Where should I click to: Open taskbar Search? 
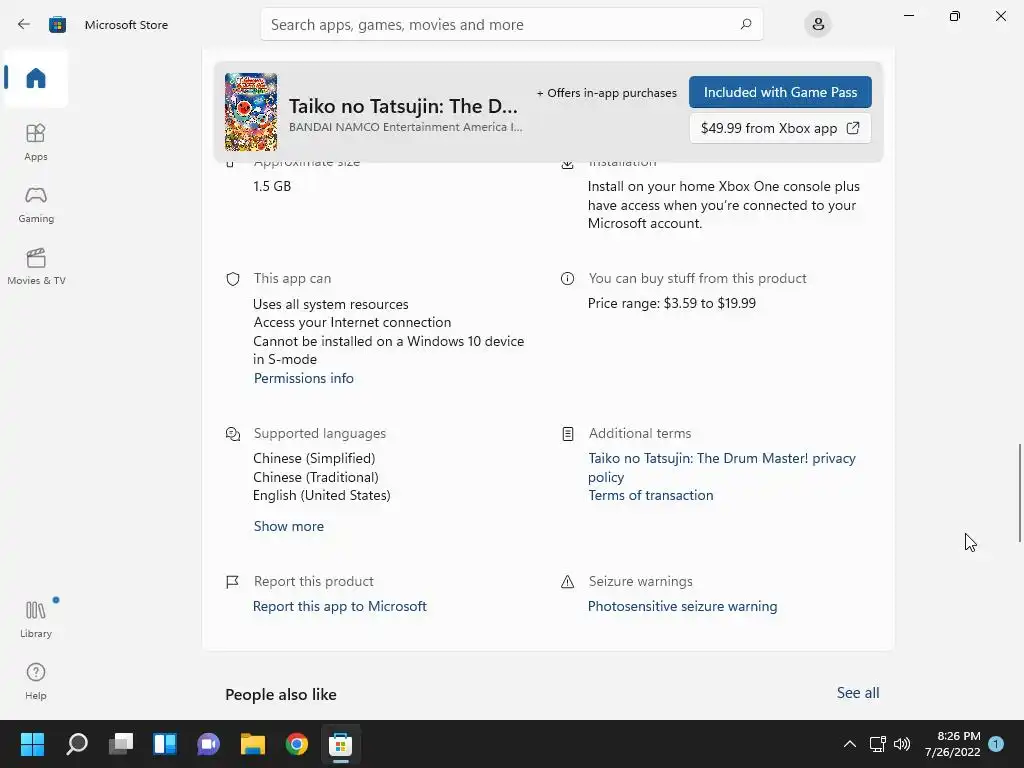coord(77,744)
